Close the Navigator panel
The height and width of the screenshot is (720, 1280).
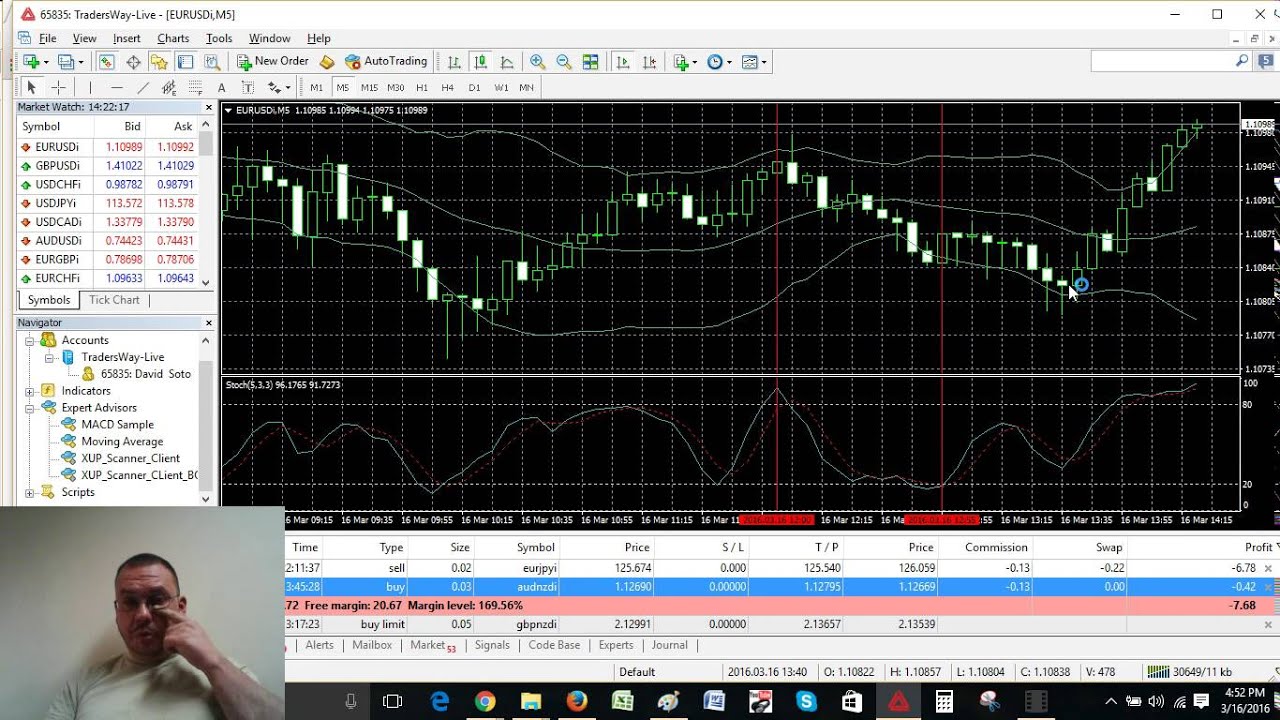pos(209,323)
